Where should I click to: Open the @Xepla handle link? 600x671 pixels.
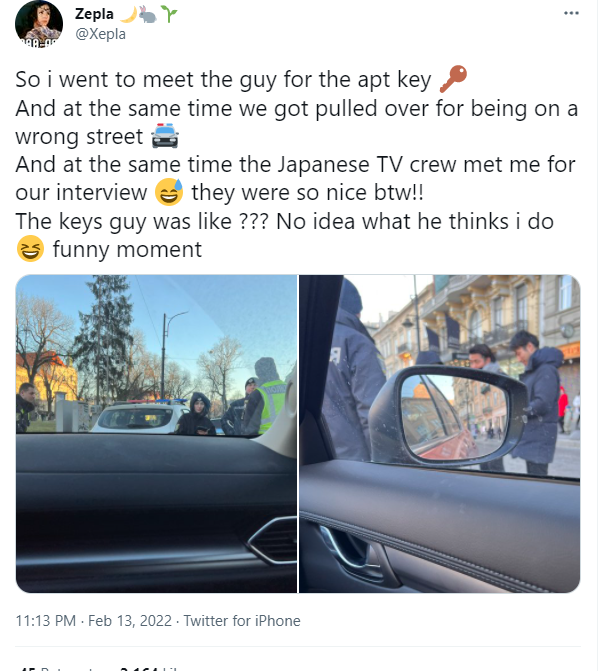point(101,34)
